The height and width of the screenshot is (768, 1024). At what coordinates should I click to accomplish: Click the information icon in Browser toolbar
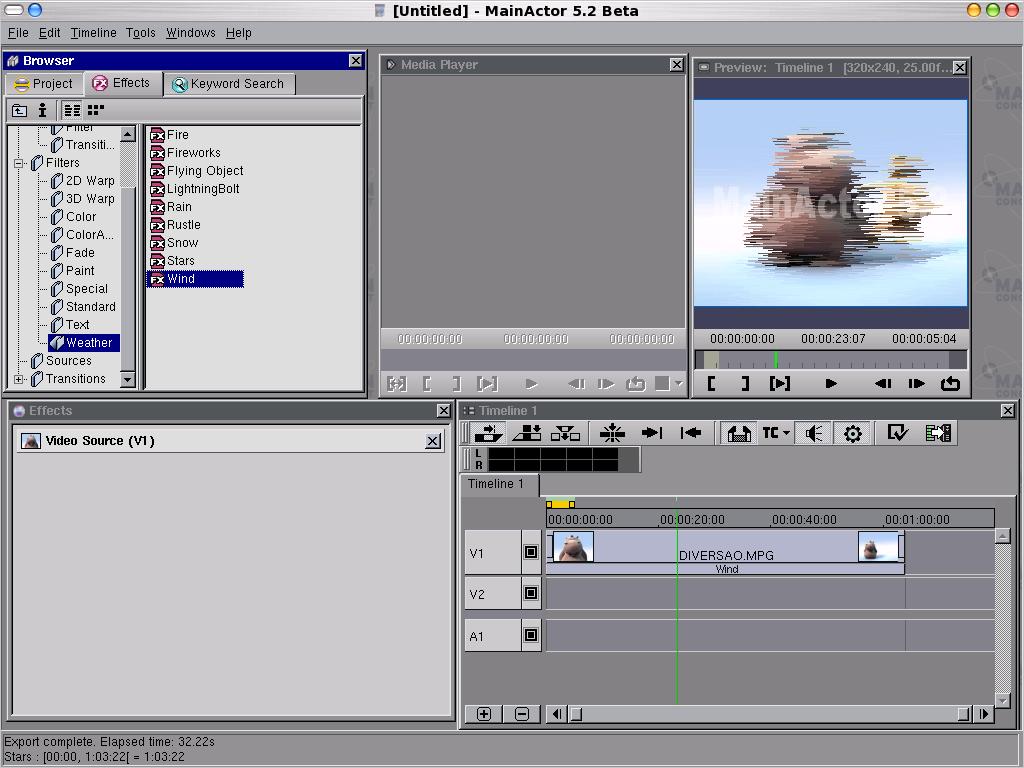click(42, 110)
